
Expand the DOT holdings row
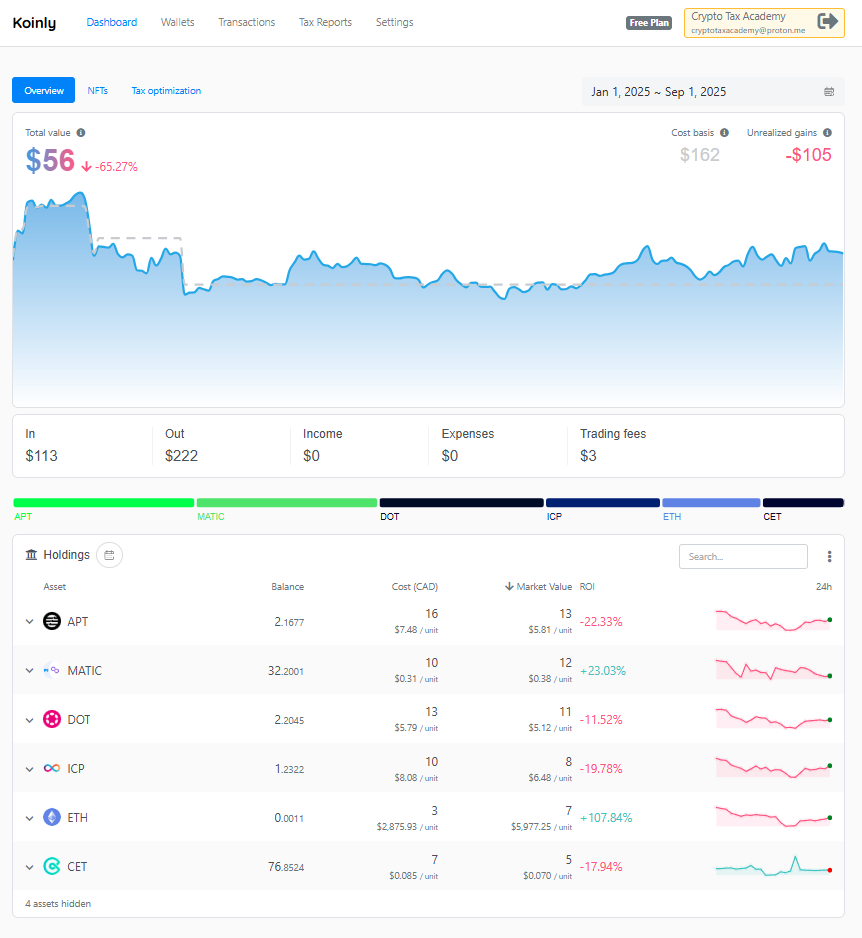tap(29, 720)
